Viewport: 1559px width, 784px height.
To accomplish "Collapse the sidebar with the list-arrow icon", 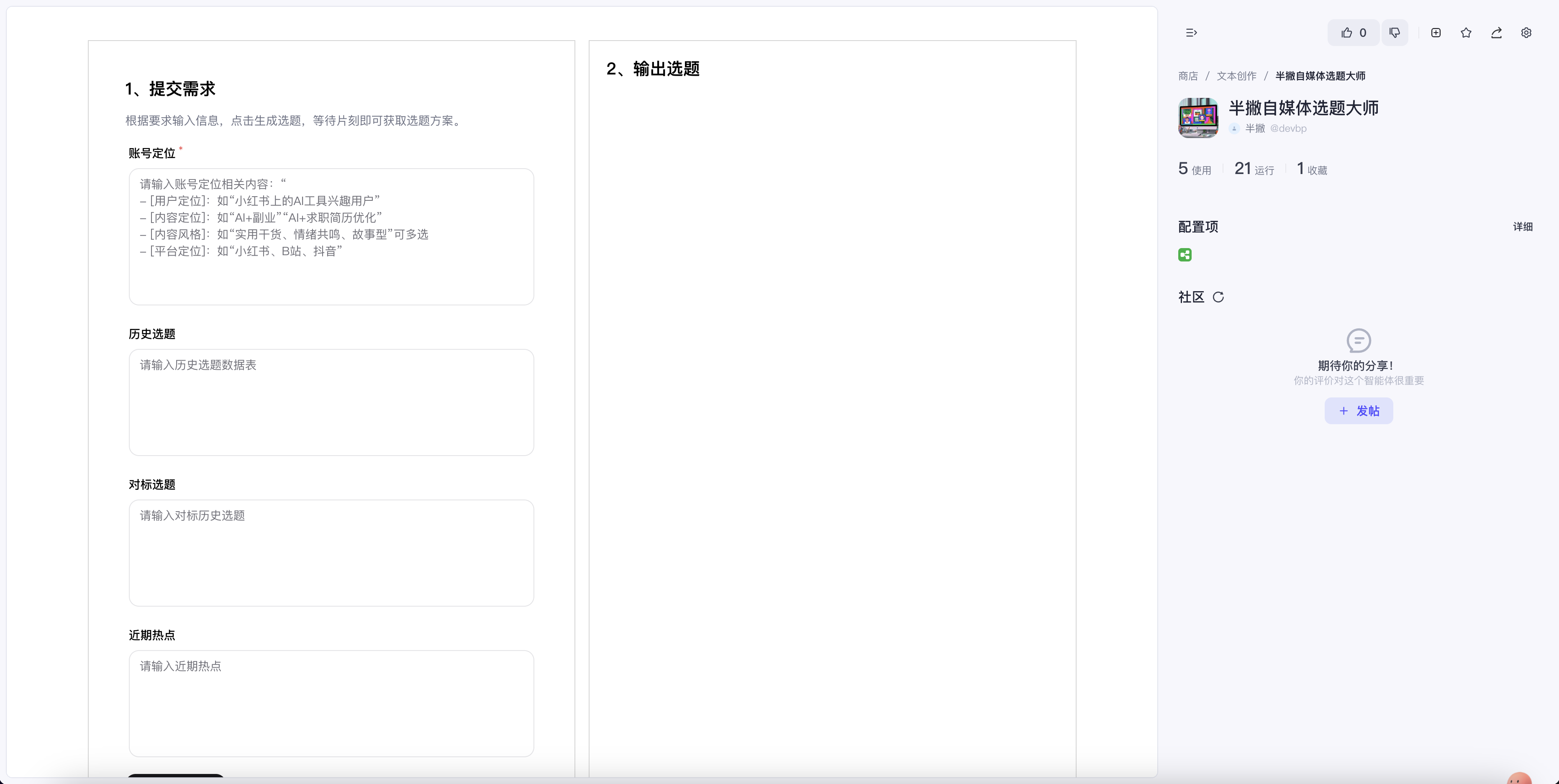I will (1191, 33).
